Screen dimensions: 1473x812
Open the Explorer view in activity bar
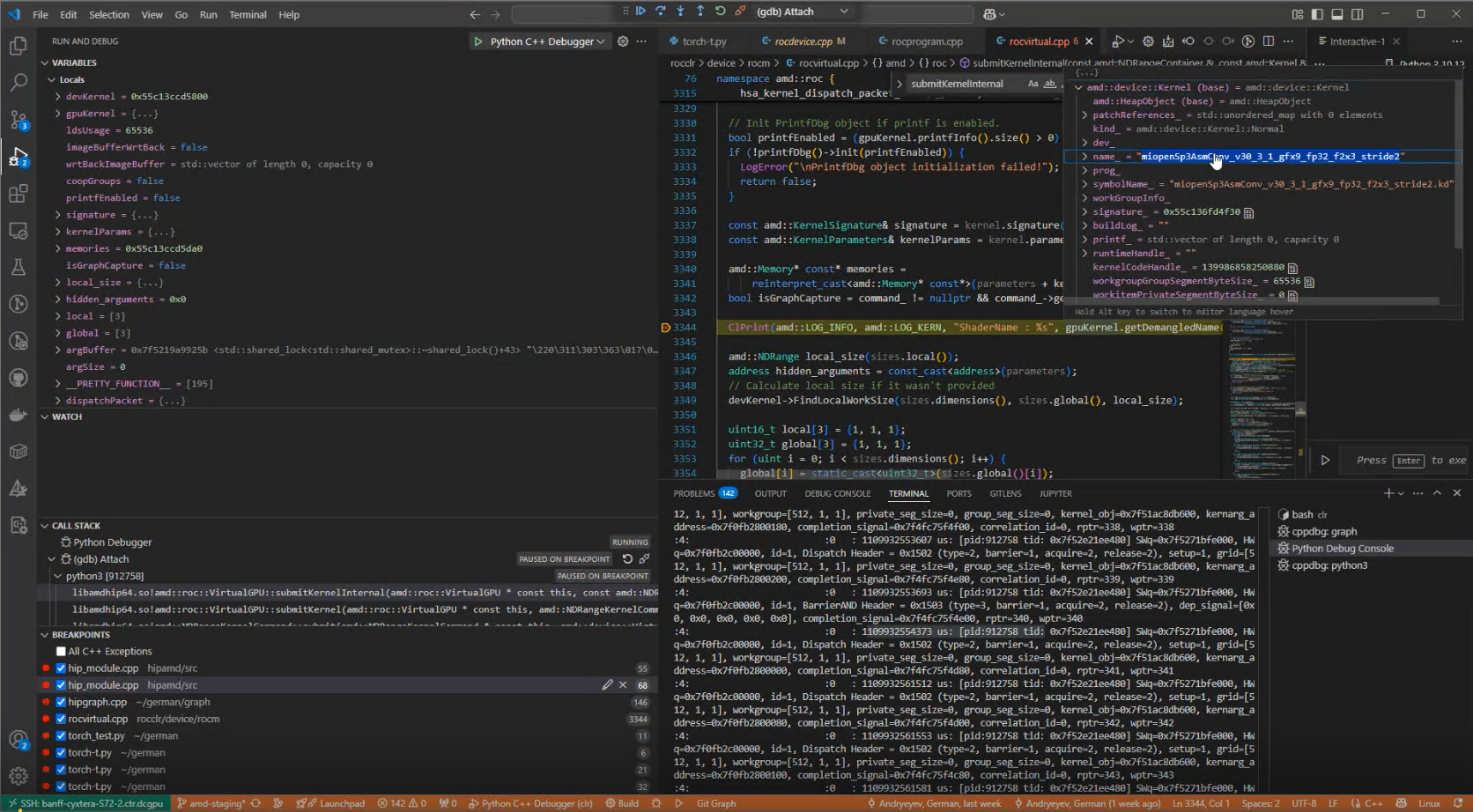pyautogui.click(x=18, y=46)
